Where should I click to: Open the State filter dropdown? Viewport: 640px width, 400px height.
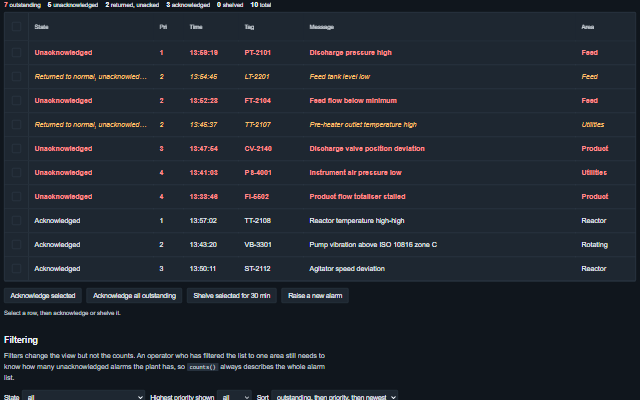pos(83,396)
